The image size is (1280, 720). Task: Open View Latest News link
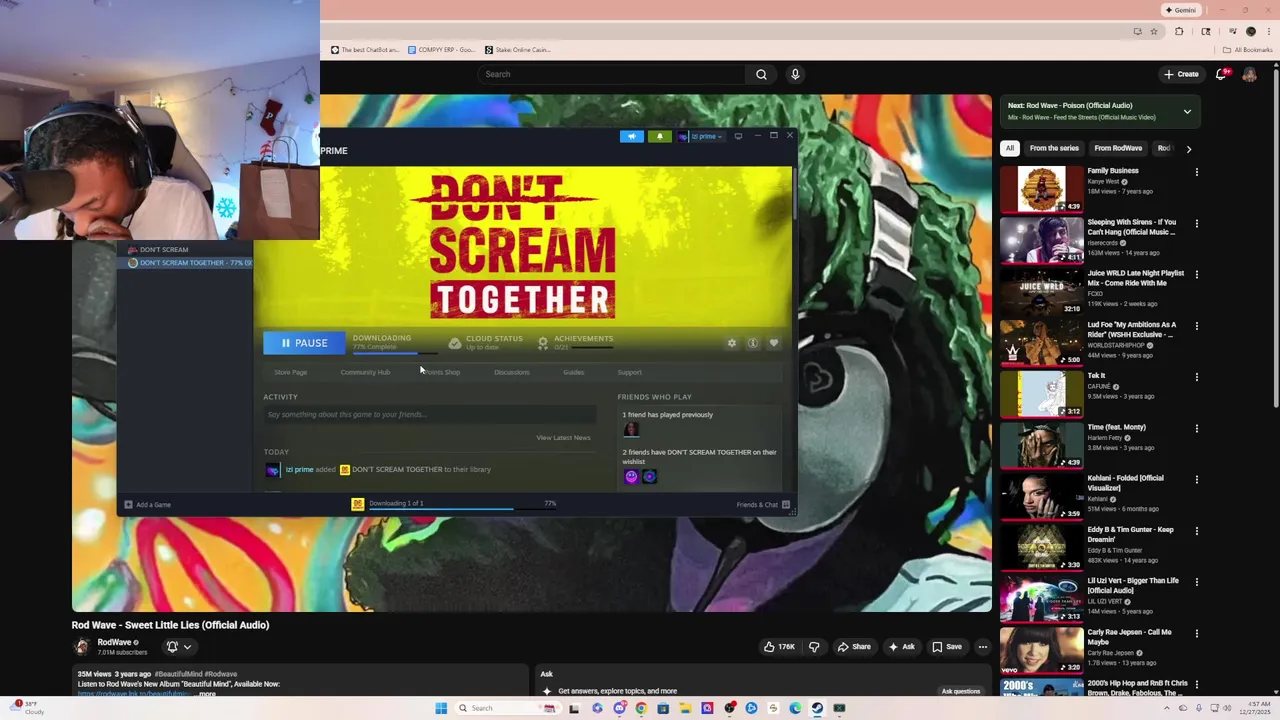[563, 437]
